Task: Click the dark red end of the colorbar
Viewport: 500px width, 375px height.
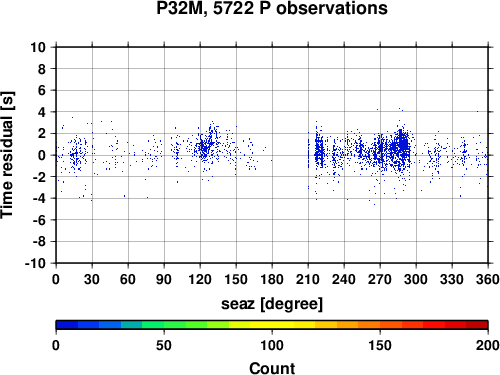Action: pyautogui.click(x=477, y=325)
